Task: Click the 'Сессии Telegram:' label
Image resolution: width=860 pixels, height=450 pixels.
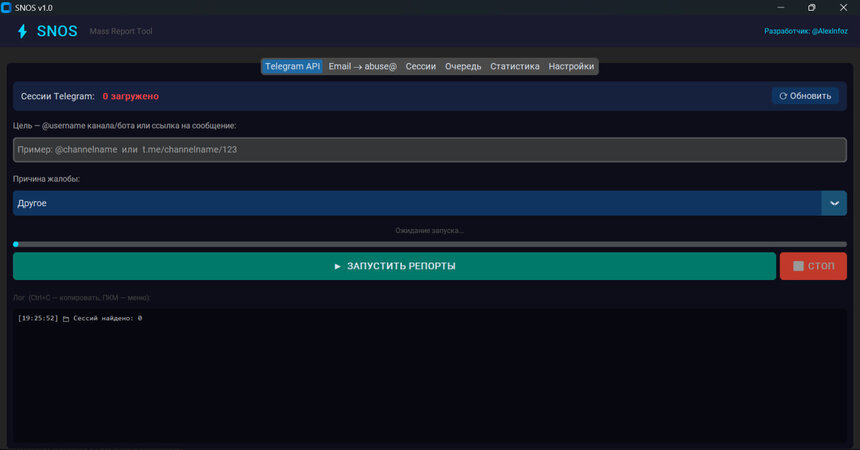Action: pyautogui.click(x=58, y=96)
